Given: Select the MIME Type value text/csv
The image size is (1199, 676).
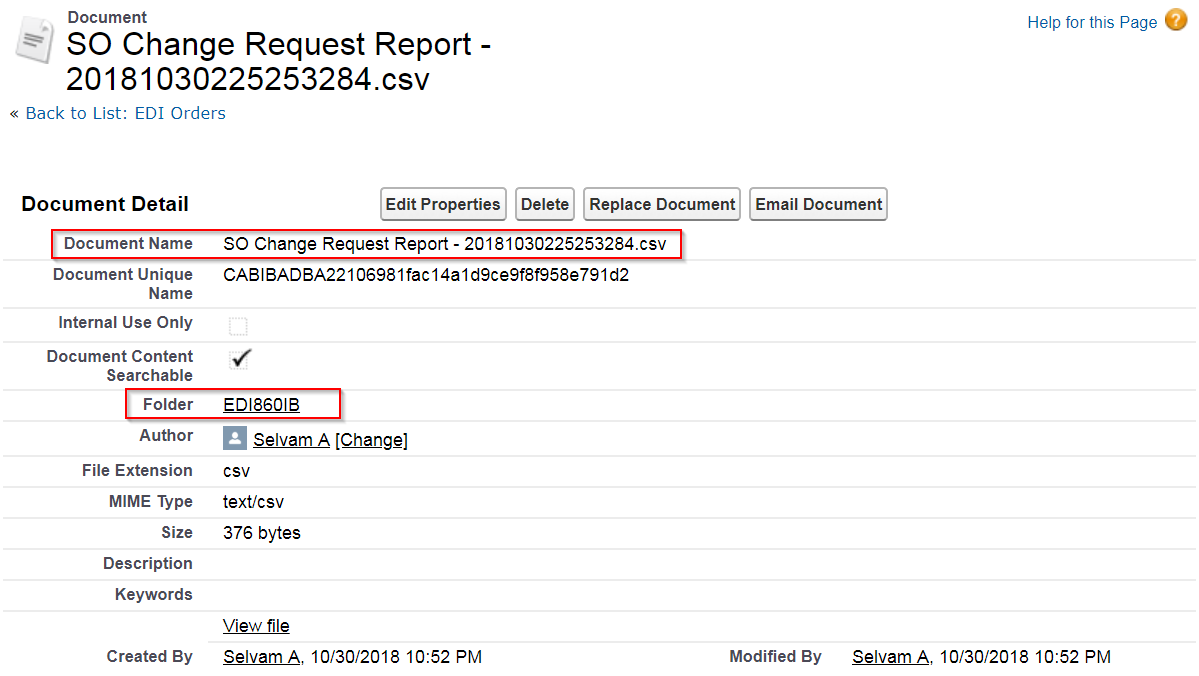Looking at the screenshot, I should click(253, 502).
